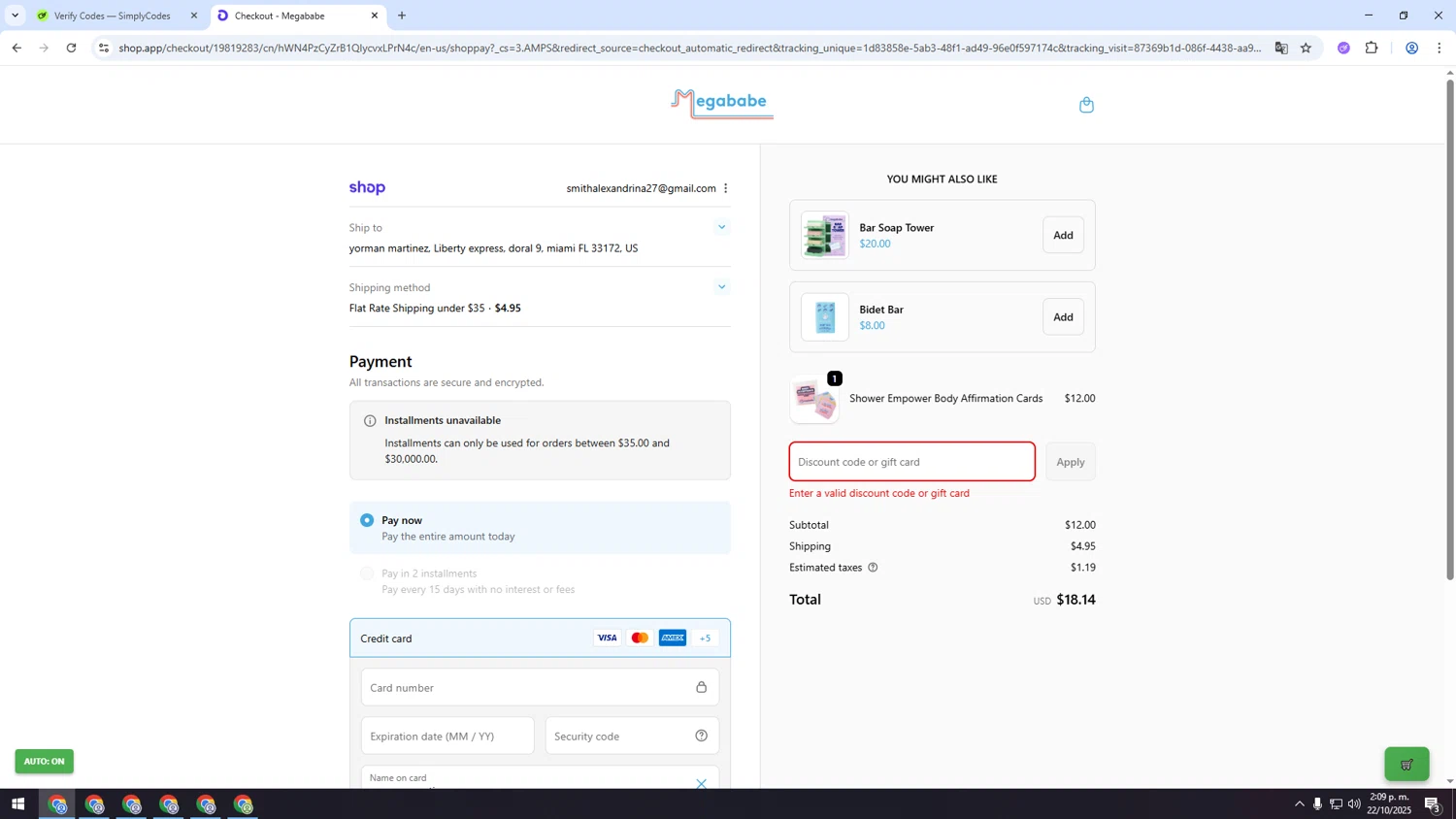Click the browser address bar URL
The height and width of the screenshot is (819, 1456).
(689, 48)
